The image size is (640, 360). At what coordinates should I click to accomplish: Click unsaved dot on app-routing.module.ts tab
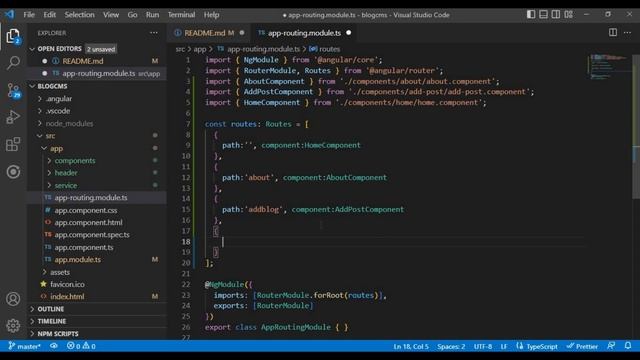click(349, 33)
